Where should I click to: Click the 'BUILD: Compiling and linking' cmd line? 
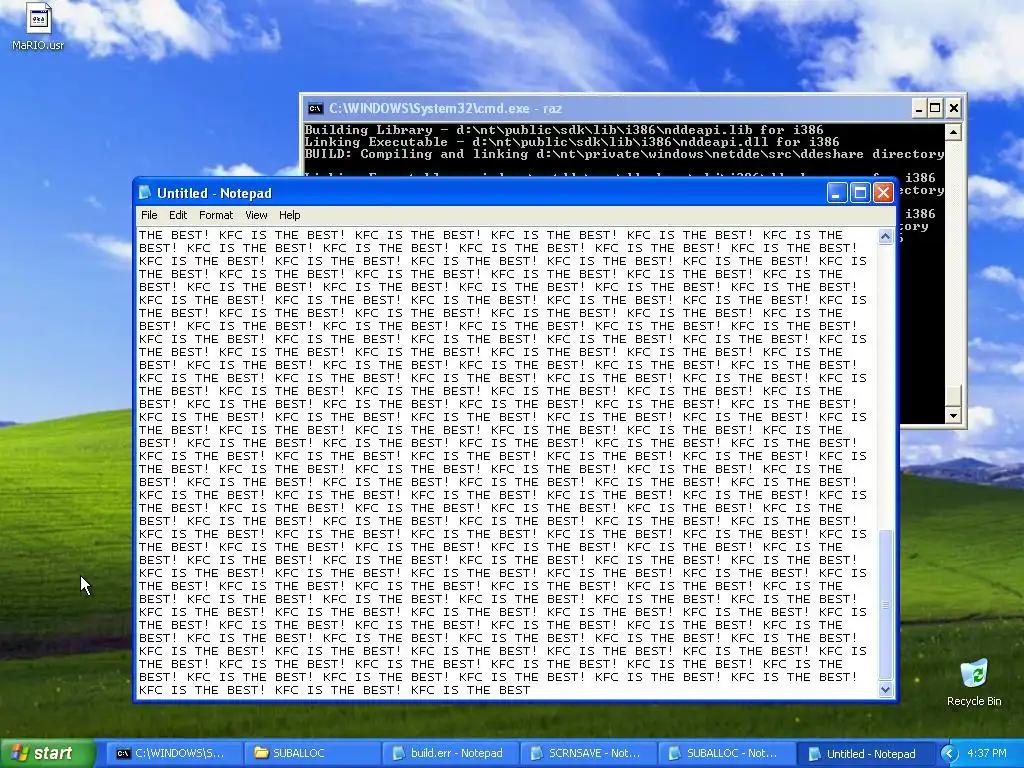point(624,155)
